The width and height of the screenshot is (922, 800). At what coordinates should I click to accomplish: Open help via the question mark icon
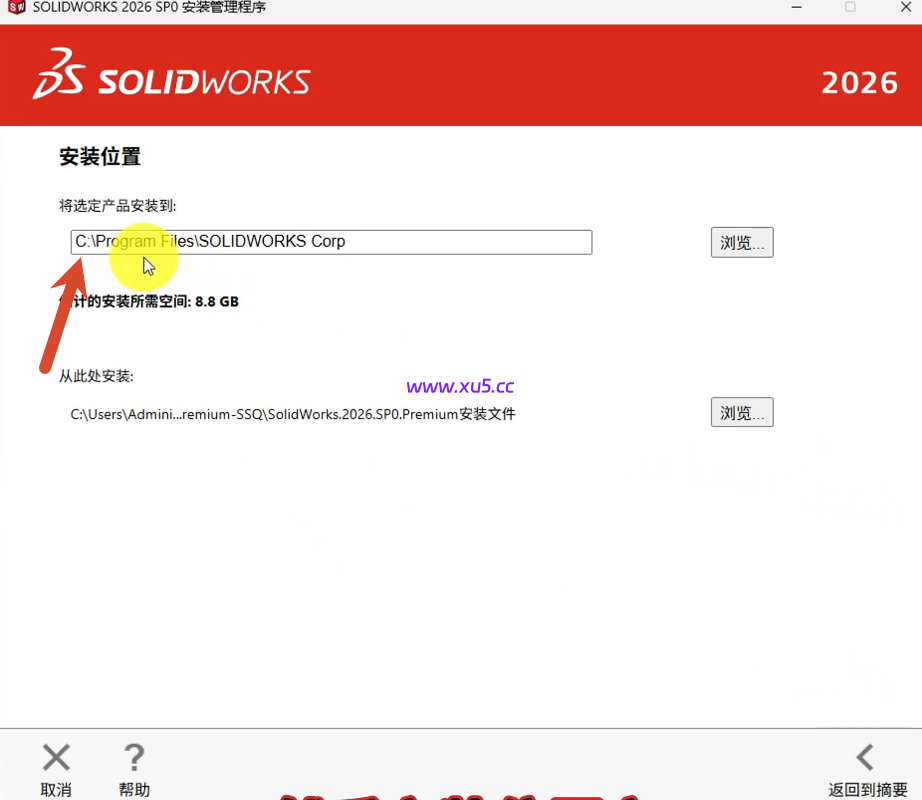click(x=134, y=756)
